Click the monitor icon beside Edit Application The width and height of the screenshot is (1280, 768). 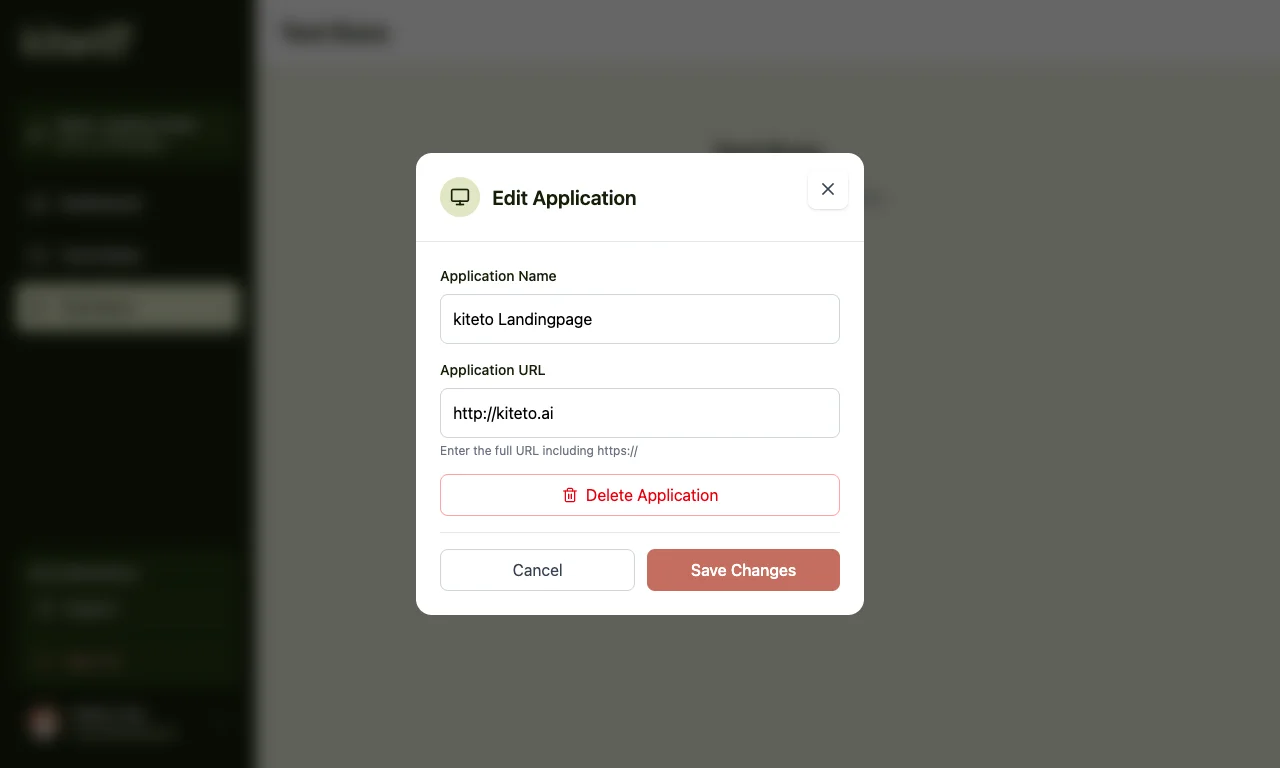(460, 197)
